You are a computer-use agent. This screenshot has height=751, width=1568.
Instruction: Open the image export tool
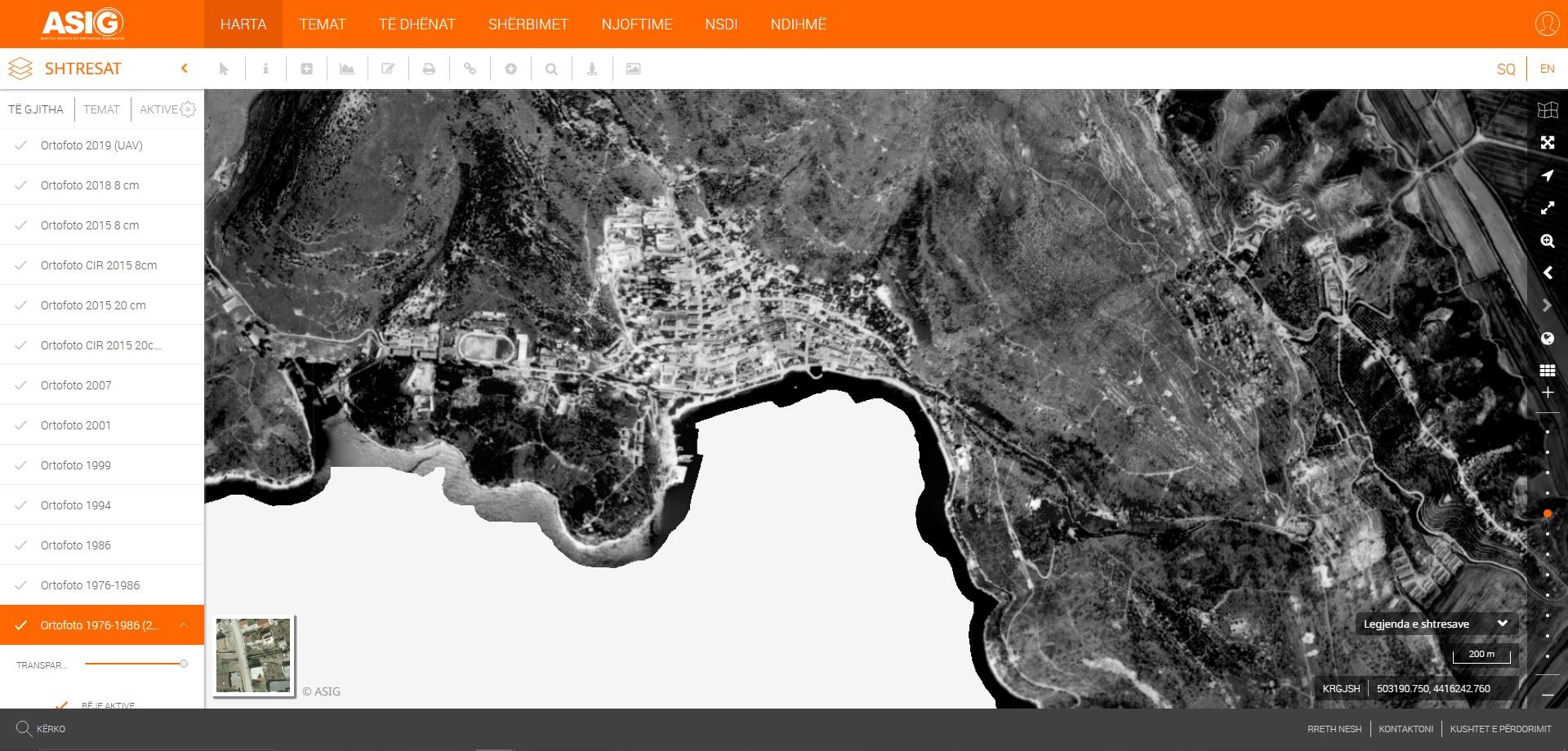click(633, 69)
